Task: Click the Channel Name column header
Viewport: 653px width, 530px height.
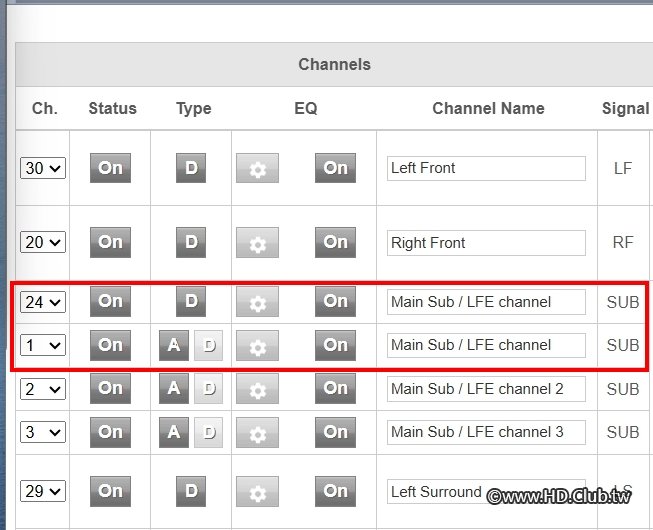Action: click(x=488, y=108)
